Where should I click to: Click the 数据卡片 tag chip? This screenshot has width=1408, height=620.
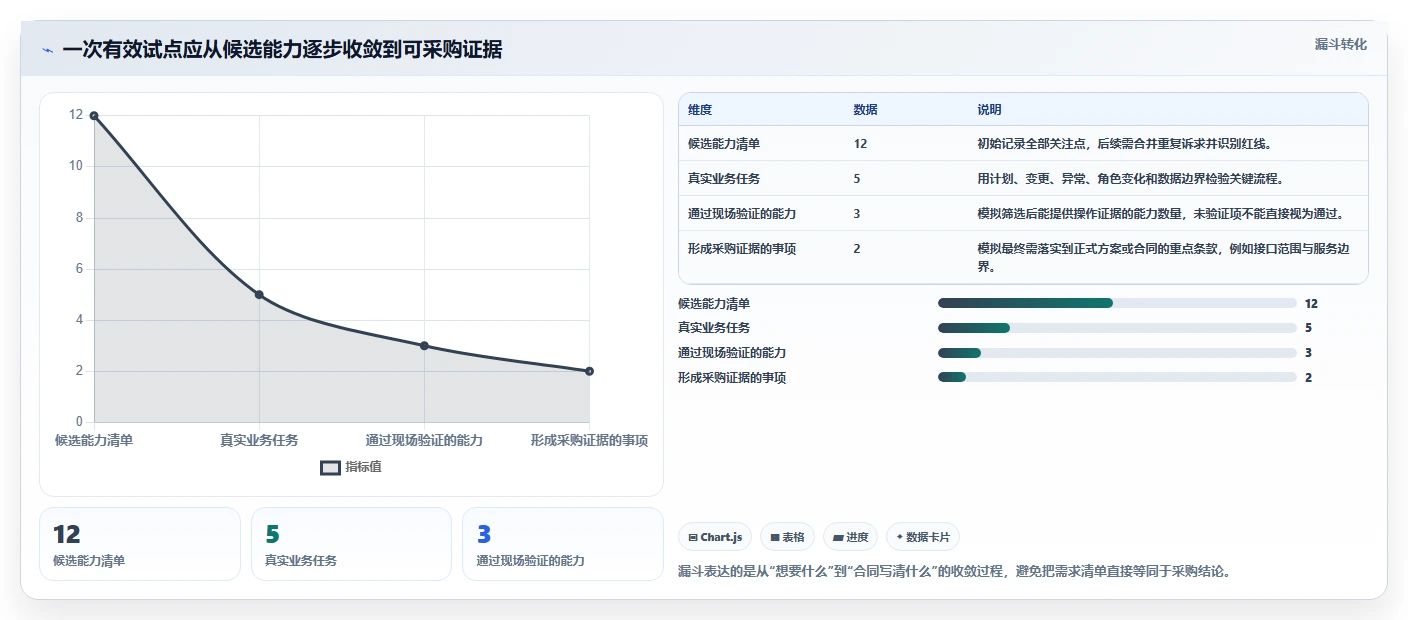point(923,537)
